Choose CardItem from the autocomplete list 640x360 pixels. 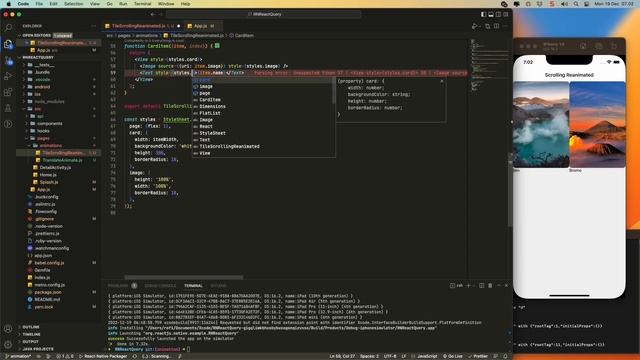pos(210,100)
